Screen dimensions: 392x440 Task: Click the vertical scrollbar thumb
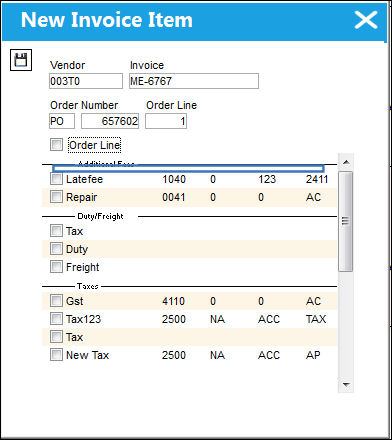pos(346,221)
